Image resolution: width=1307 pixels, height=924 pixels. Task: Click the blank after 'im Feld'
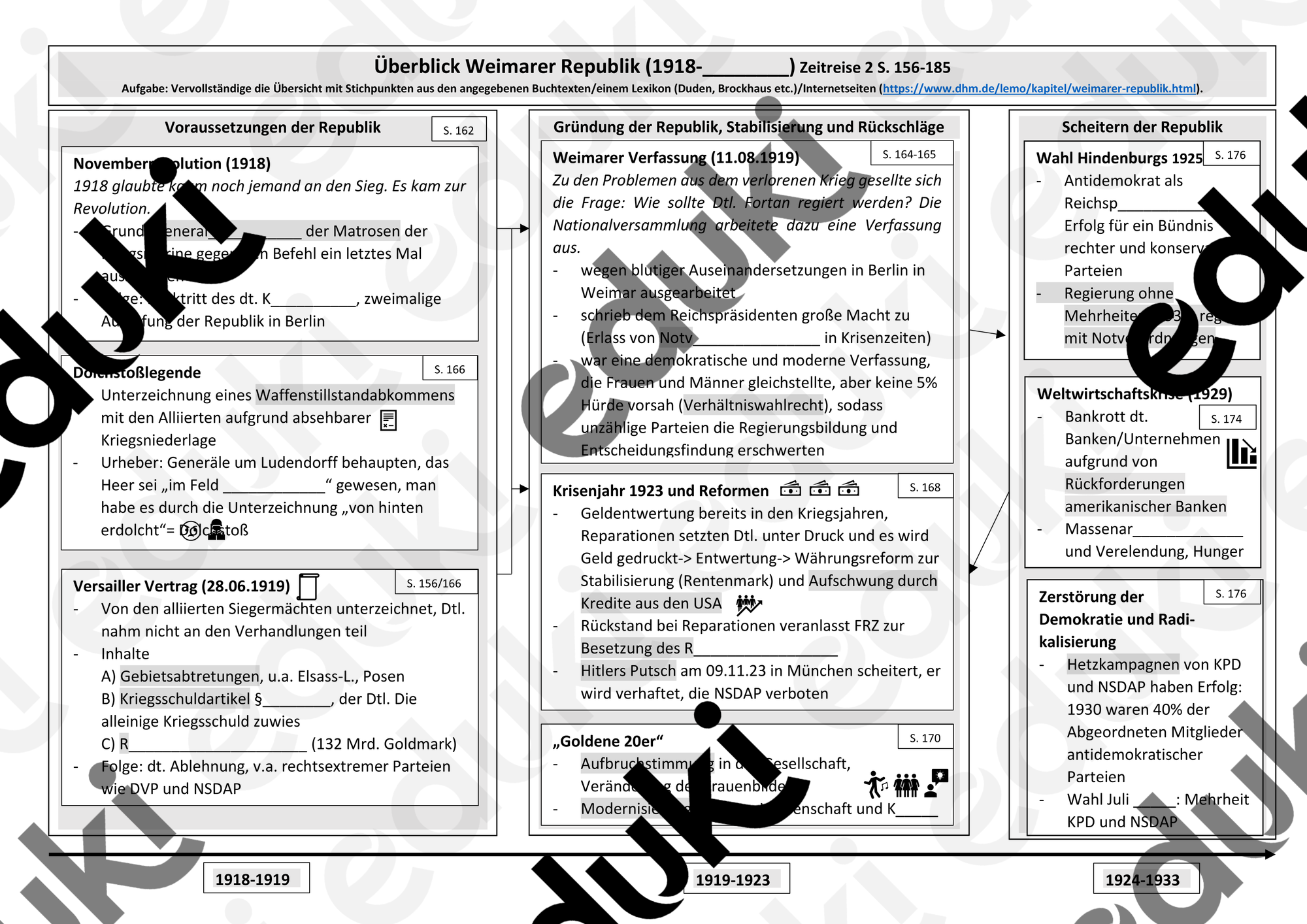pyautogui.click(x=274, y=486)
